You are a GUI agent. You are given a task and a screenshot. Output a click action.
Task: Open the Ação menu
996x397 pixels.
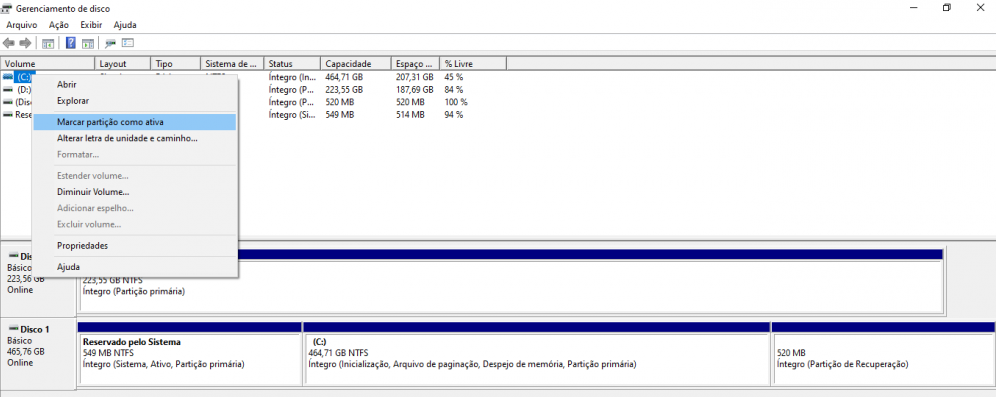58,25
